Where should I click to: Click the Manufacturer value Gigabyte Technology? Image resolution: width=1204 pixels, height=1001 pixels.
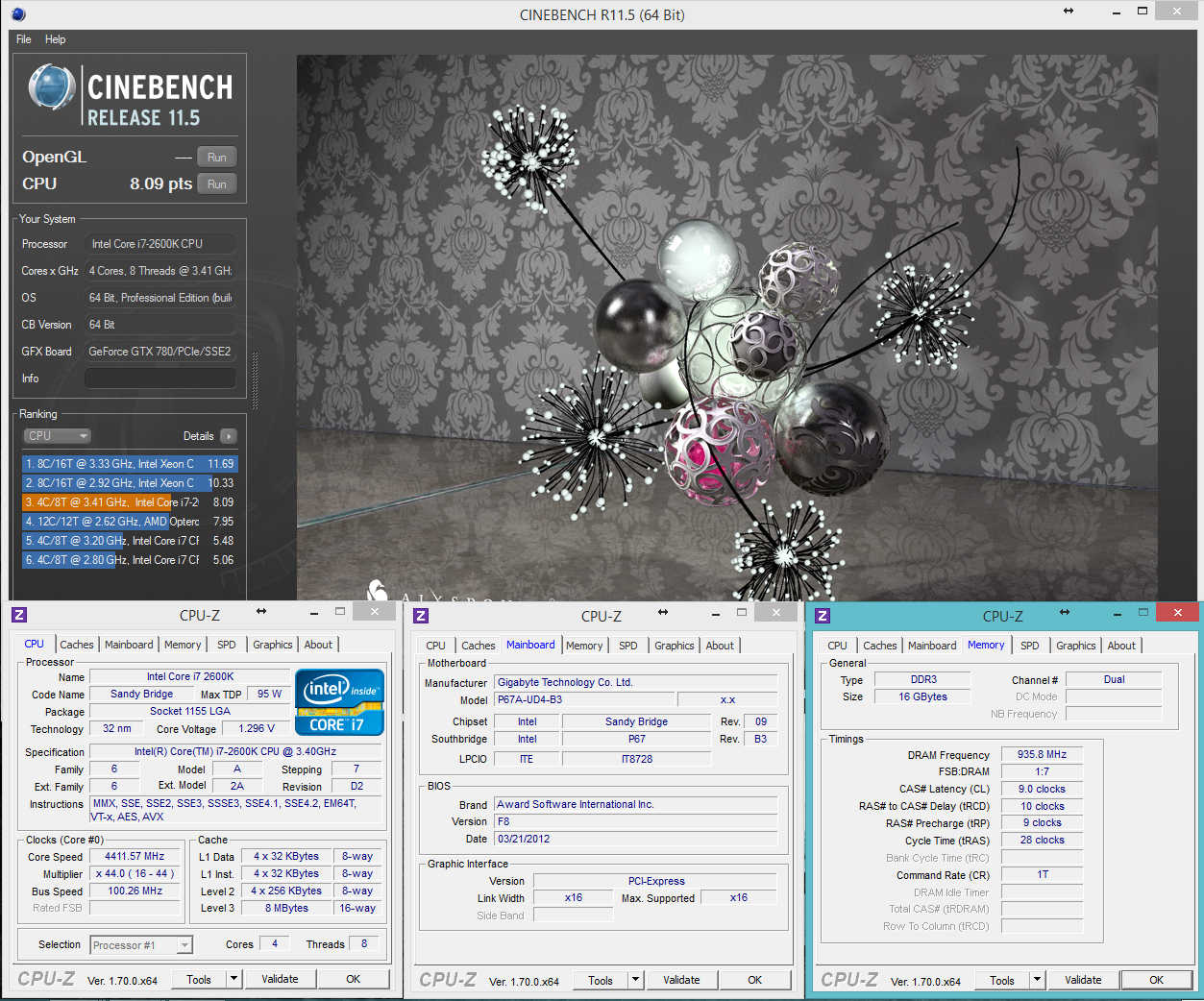(635, 682)
